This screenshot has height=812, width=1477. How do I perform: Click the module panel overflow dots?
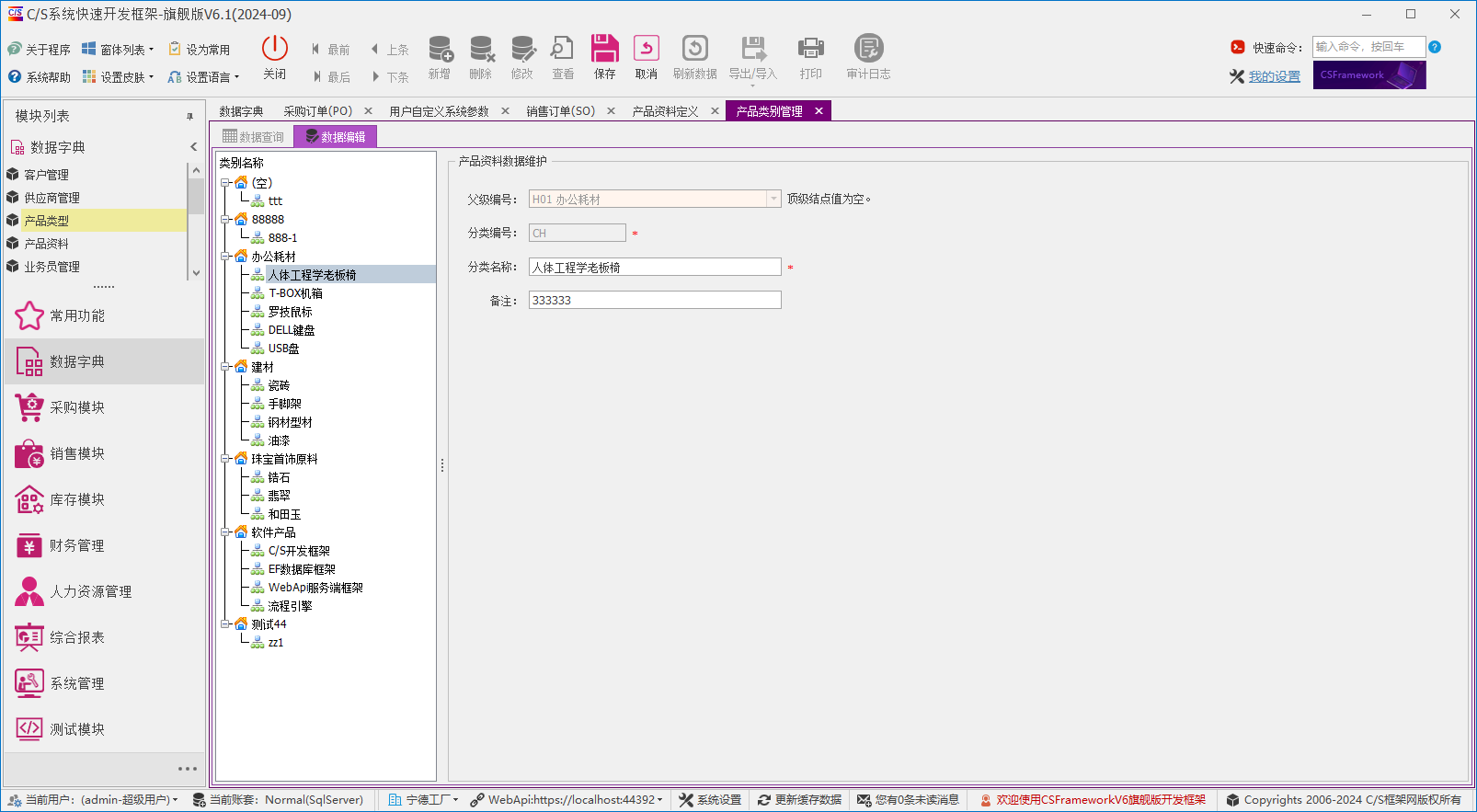click(188, 769)
